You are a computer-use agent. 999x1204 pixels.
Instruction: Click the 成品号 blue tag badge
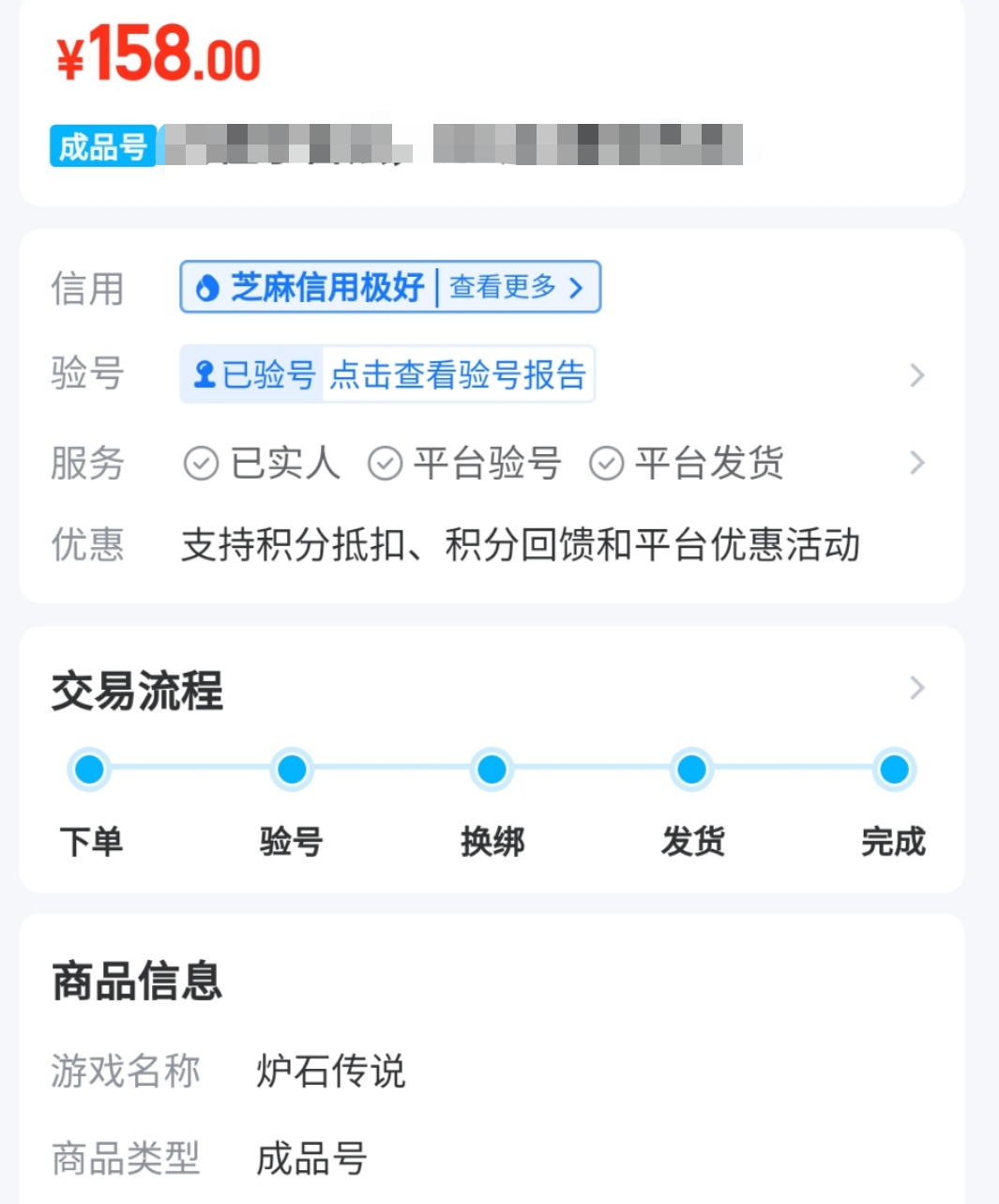[102, 146]
